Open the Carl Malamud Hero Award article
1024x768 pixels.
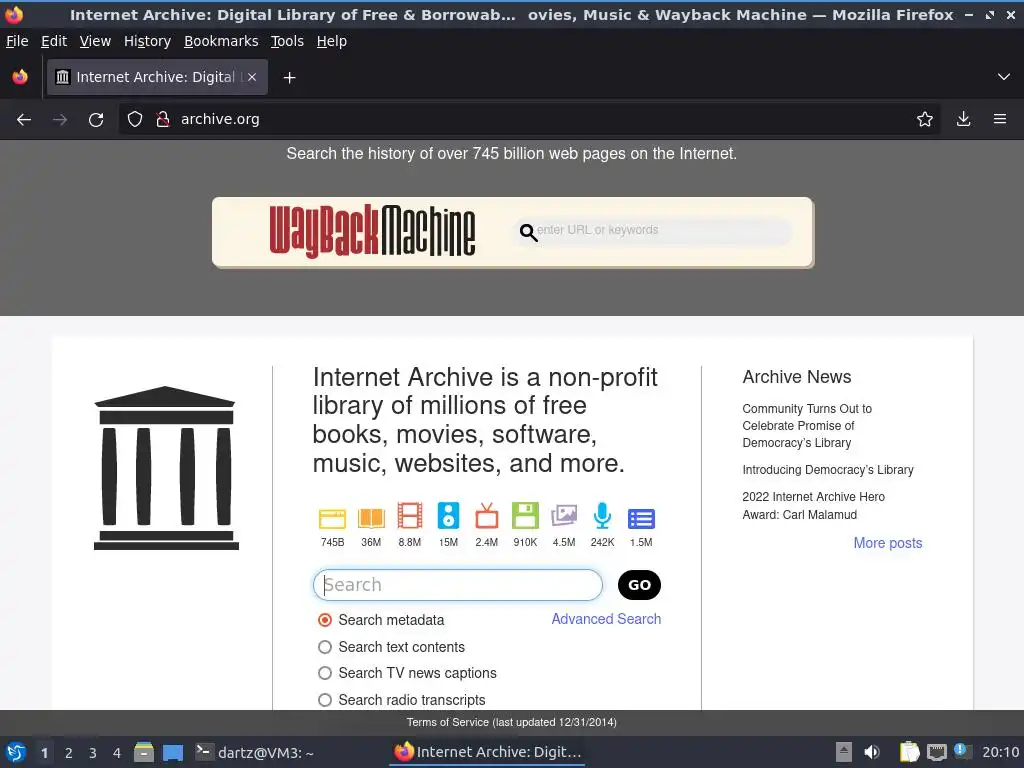click(x=813, y=505)
